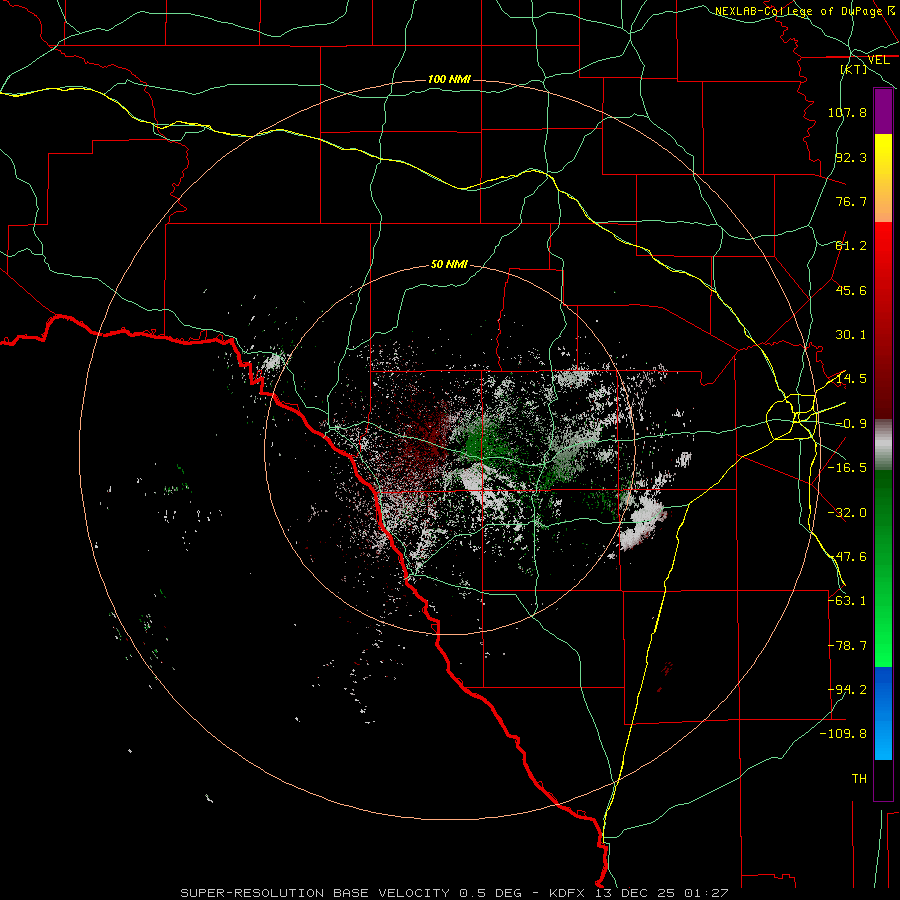Pick the gray near-zero segment of color bar
The height and width of the screenshot is (900, 900).
pos(883,445)
